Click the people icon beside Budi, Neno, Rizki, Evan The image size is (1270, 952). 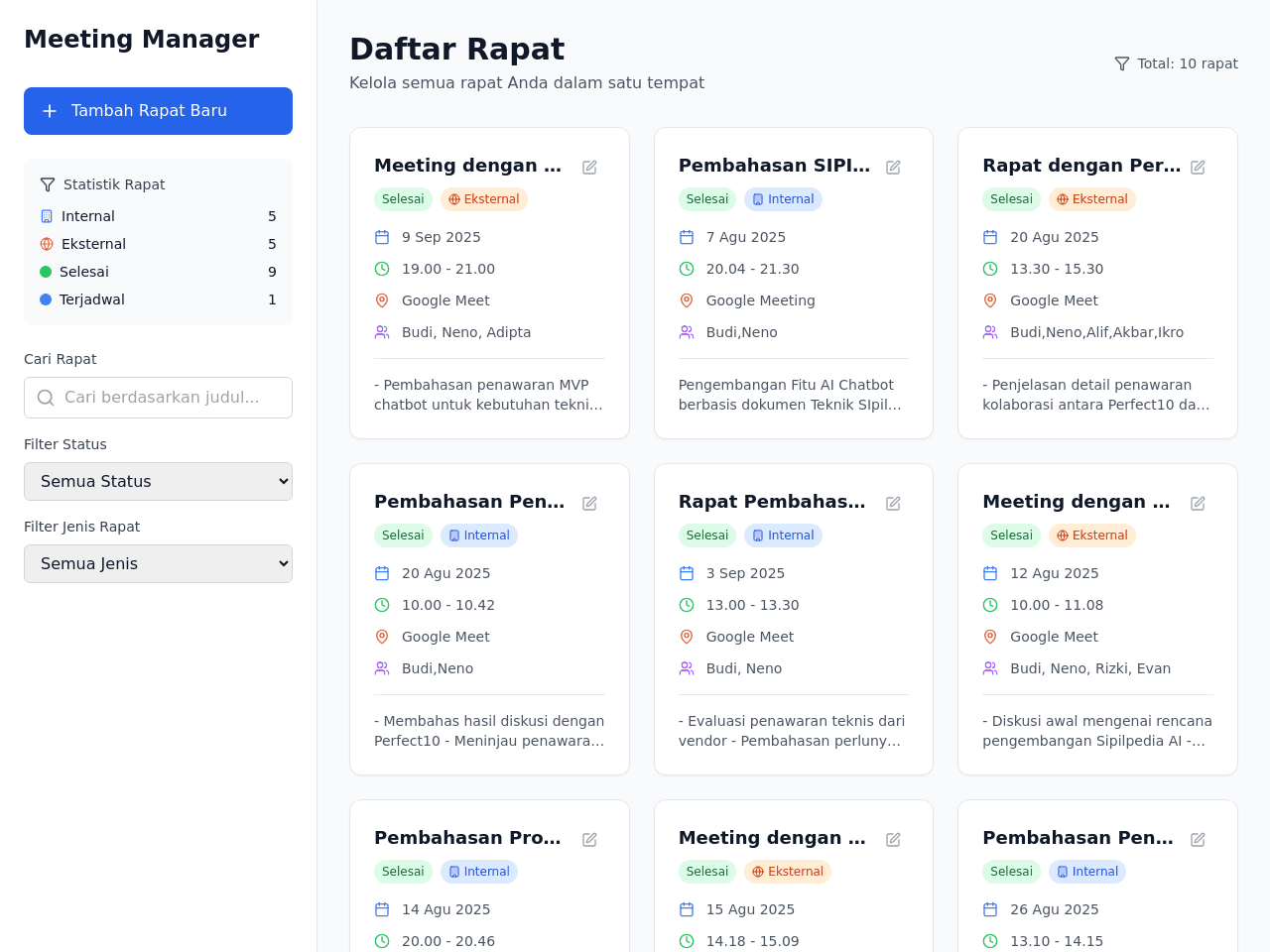[x=990, y=668]
